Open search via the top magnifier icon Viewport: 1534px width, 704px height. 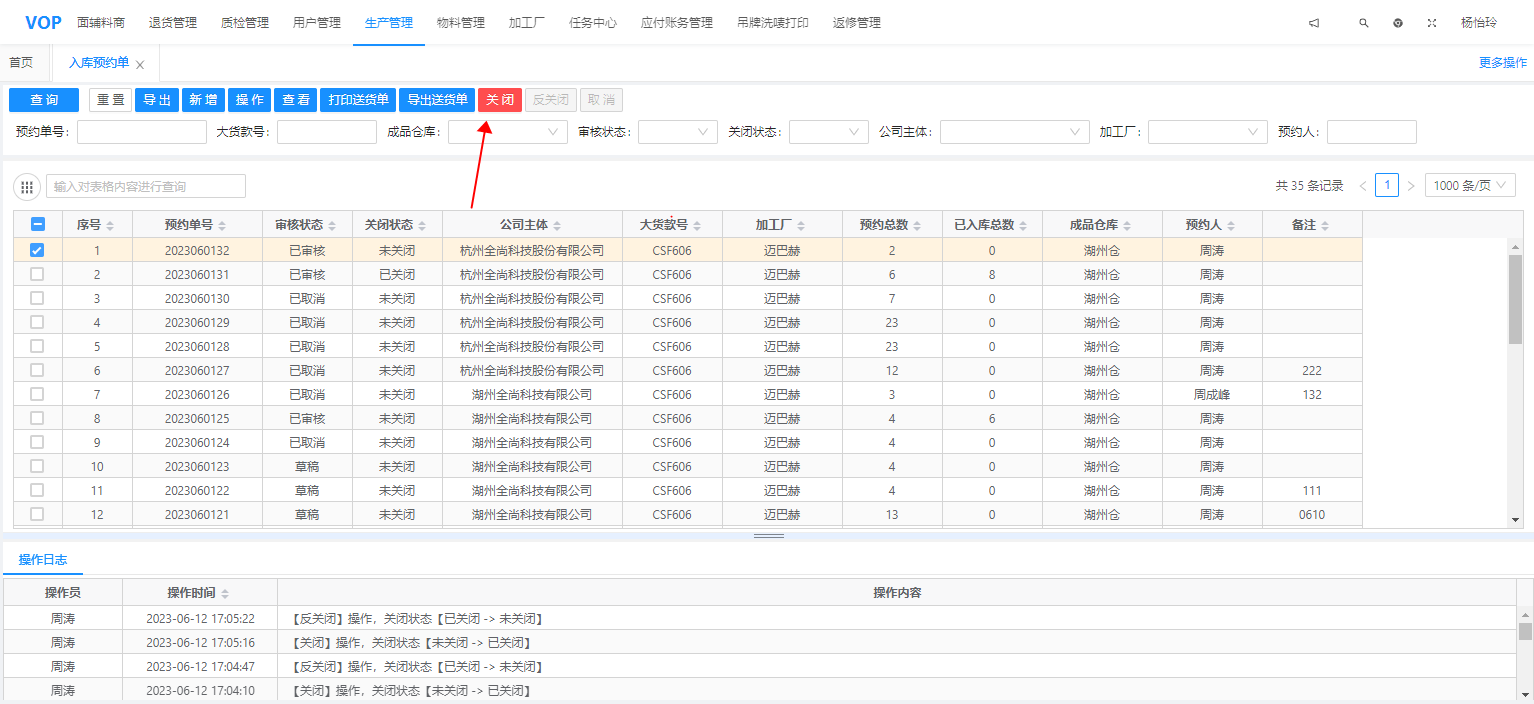(x=1363, y=23)
